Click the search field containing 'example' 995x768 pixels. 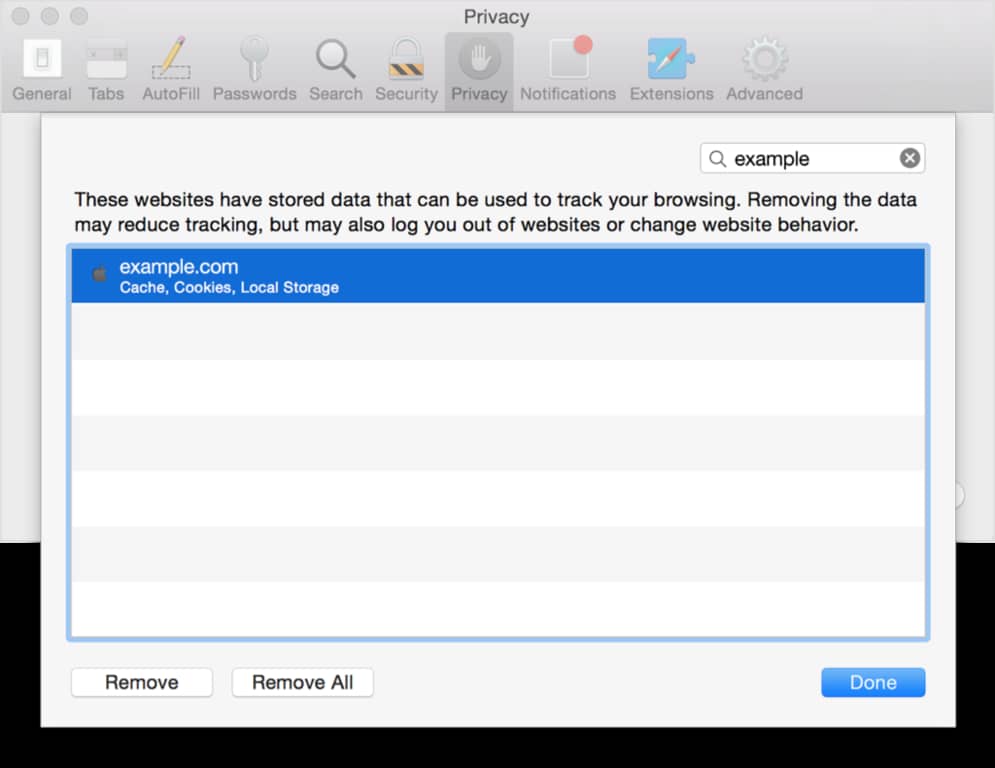810,158
